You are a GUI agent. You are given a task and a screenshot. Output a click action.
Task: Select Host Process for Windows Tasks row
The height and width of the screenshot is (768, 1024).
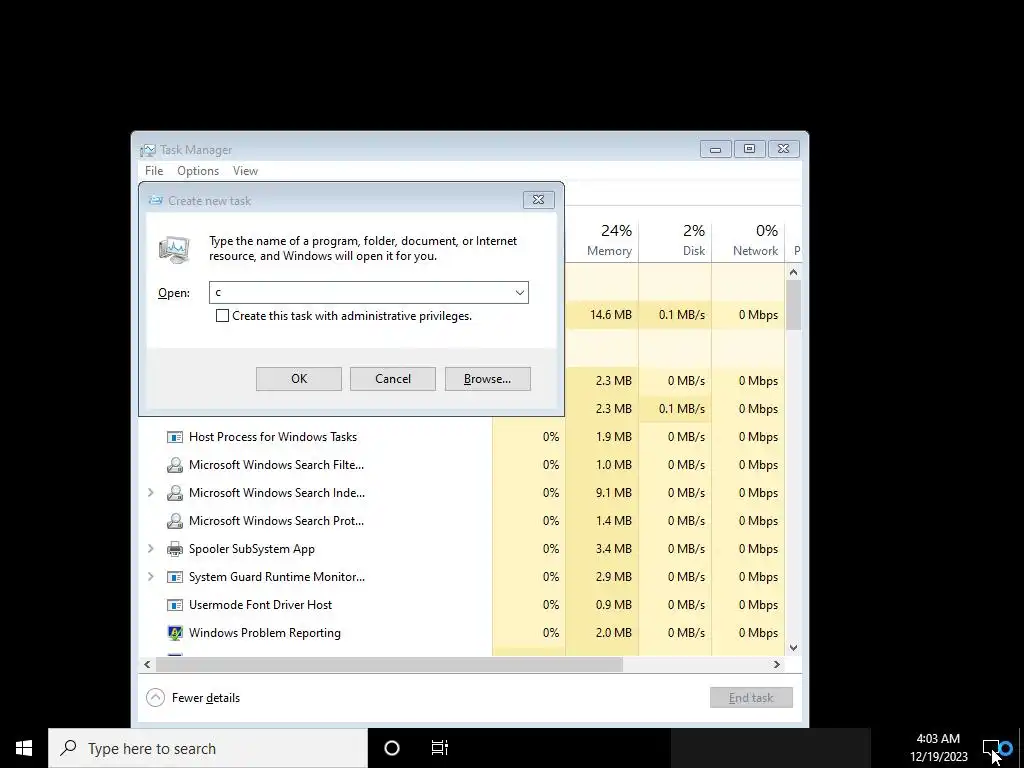coord(462,437)
